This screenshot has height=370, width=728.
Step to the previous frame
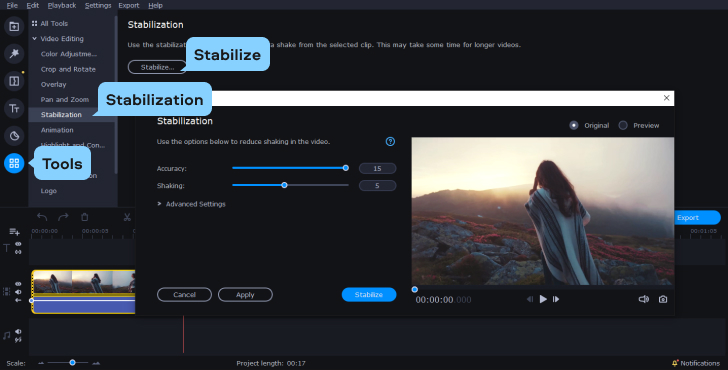coord(530,299)
